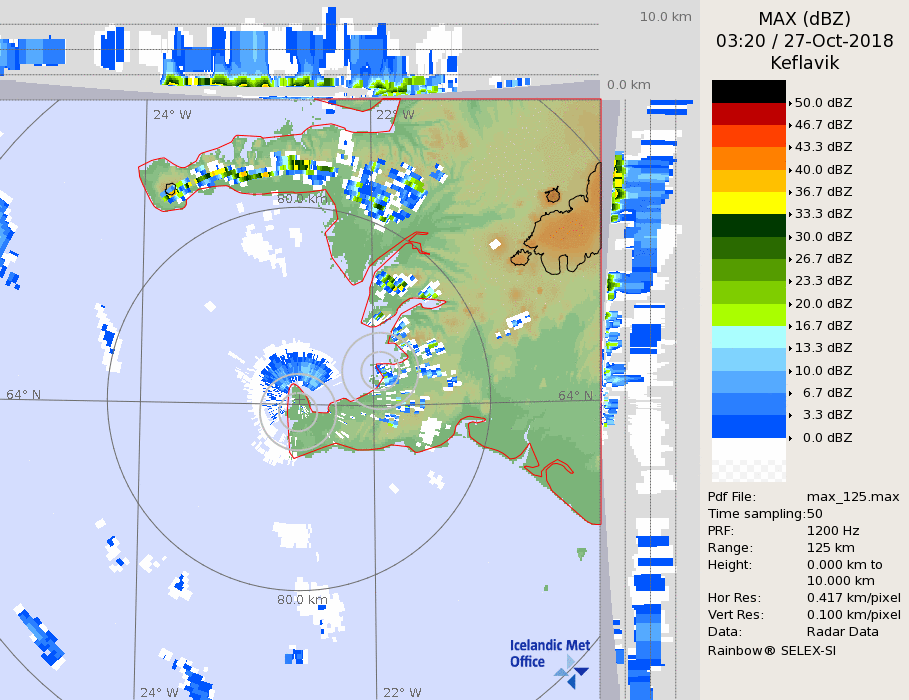Screen dimensions: 909x700
Task: Click the light cyan 13.3 dBZ swatch
Action: point(748,336)
